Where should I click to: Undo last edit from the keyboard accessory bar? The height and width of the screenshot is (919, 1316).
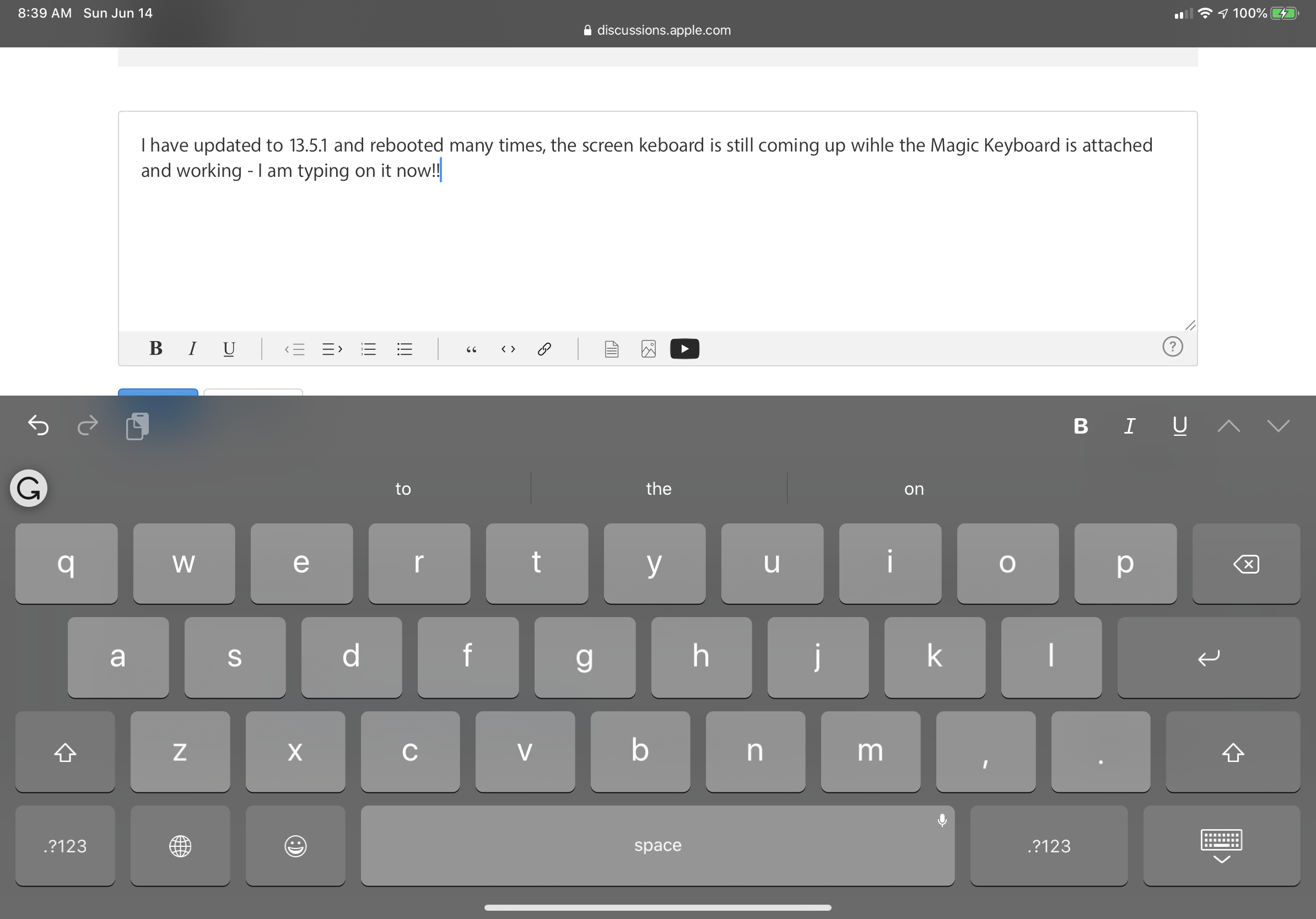pyautogui.click(x=38, y=426)
